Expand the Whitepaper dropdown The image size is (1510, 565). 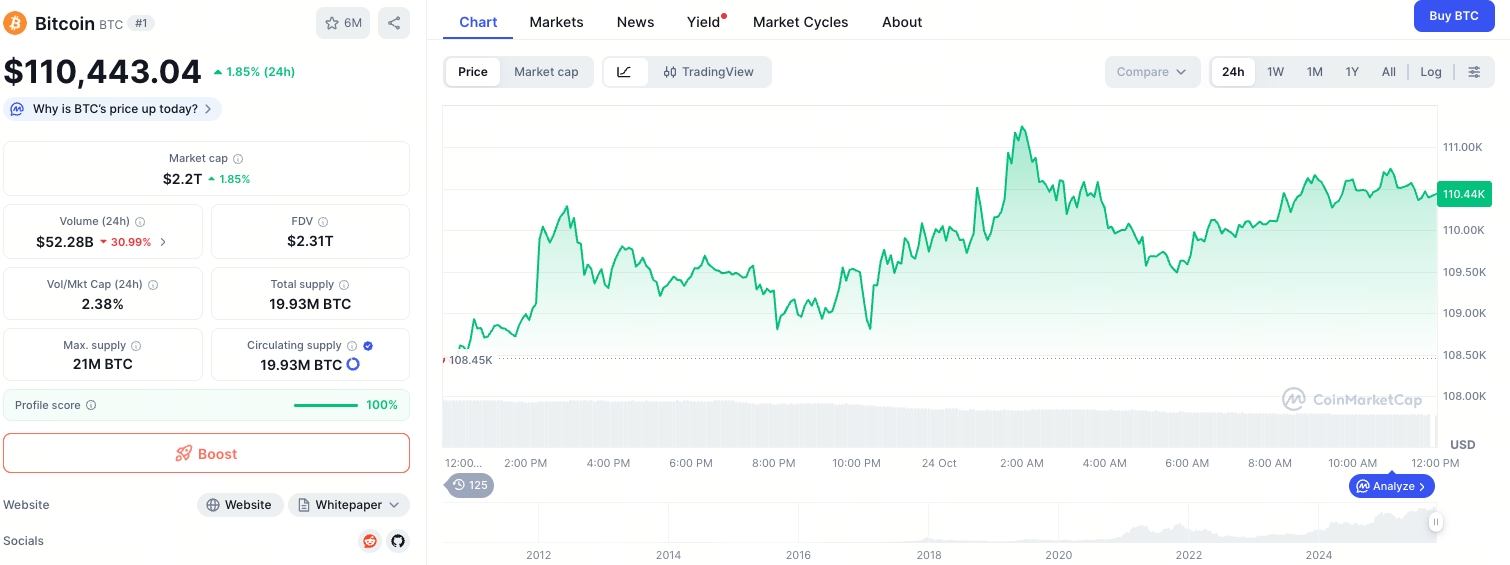click(x=349, y=505)
